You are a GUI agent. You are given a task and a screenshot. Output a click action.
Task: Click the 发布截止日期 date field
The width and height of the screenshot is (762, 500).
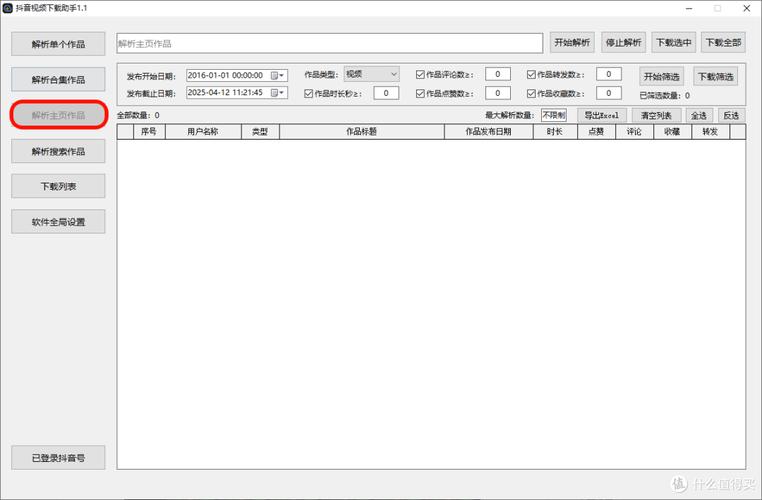click(237, 92)
